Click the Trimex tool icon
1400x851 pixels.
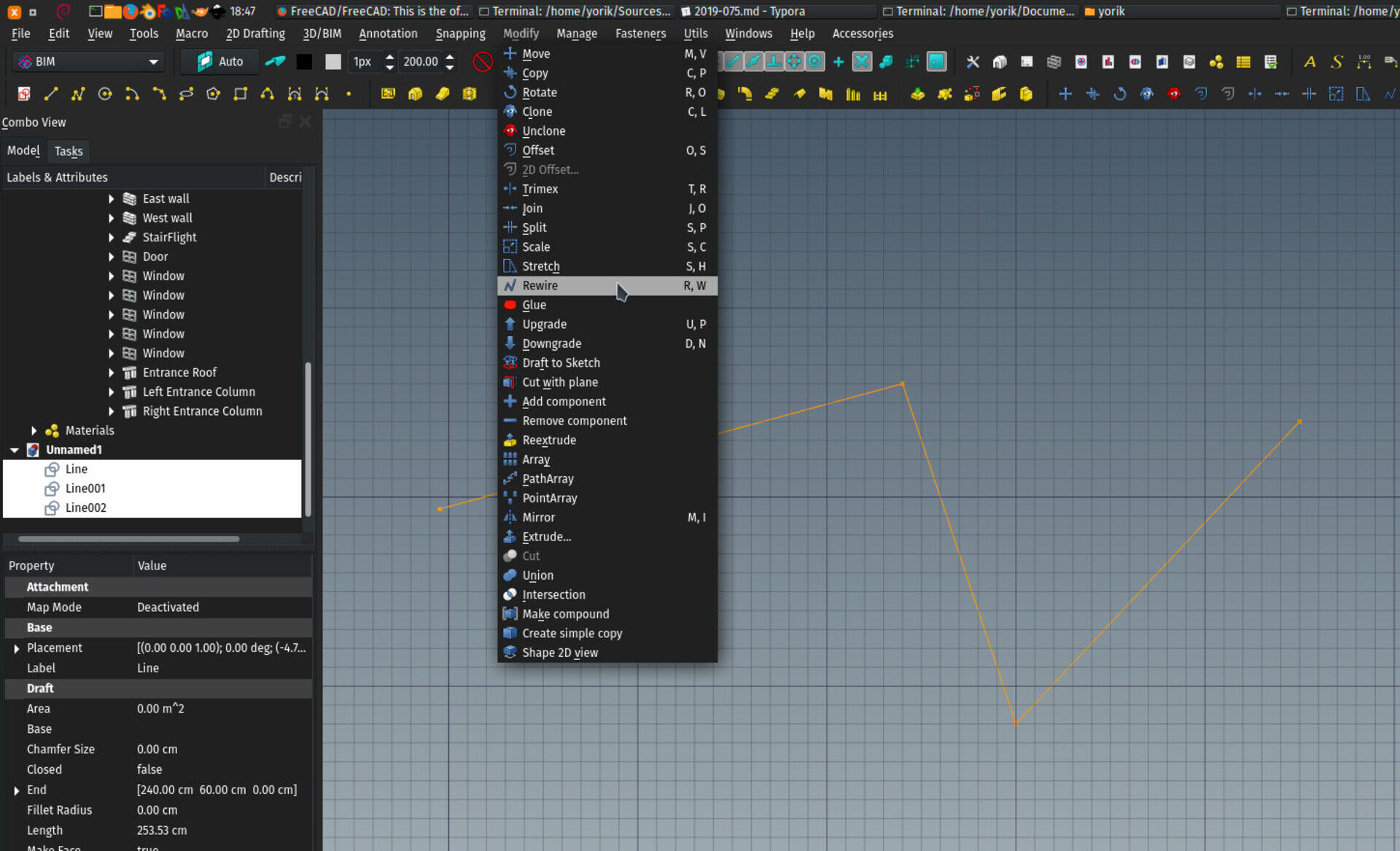[510, 189]
